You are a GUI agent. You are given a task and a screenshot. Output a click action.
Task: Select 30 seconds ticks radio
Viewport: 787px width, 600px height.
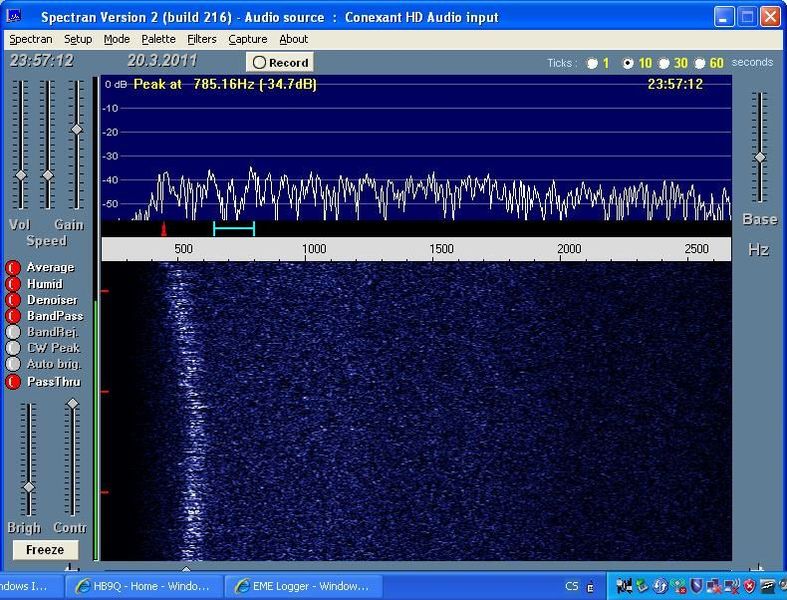664,63
